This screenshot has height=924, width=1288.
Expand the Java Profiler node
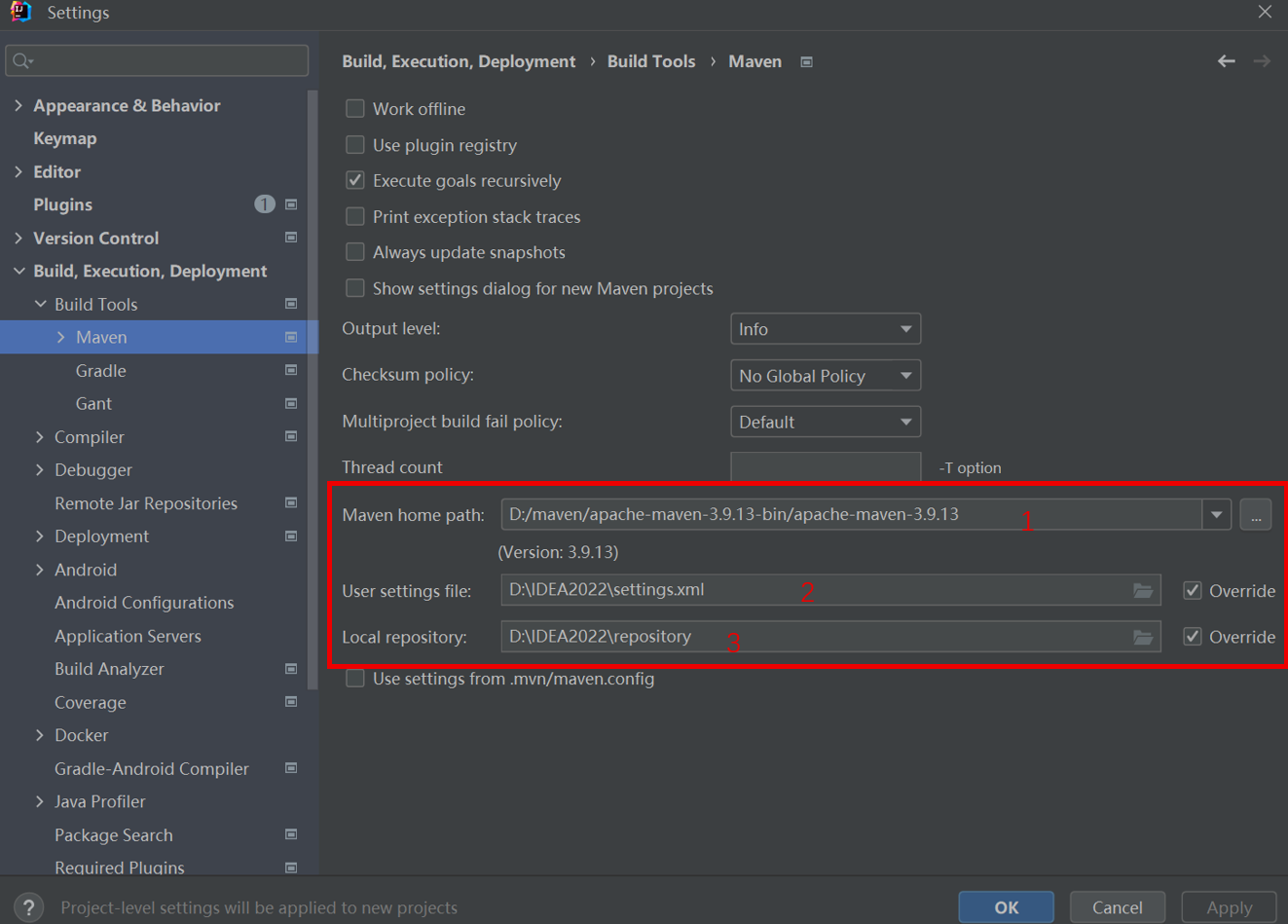point(40,801)
